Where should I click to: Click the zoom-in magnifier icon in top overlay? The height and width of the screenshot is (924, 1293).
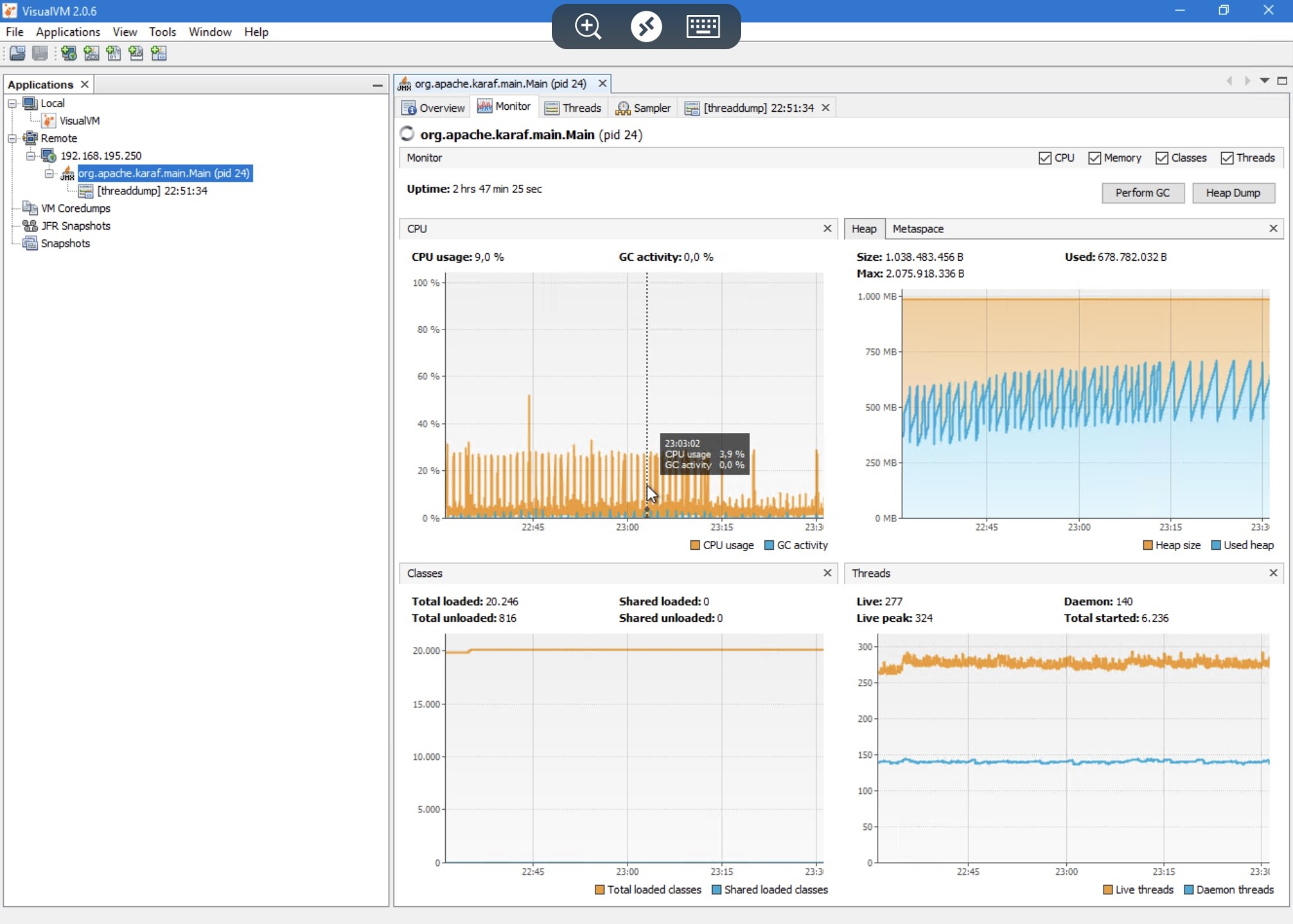coord(588,27)
